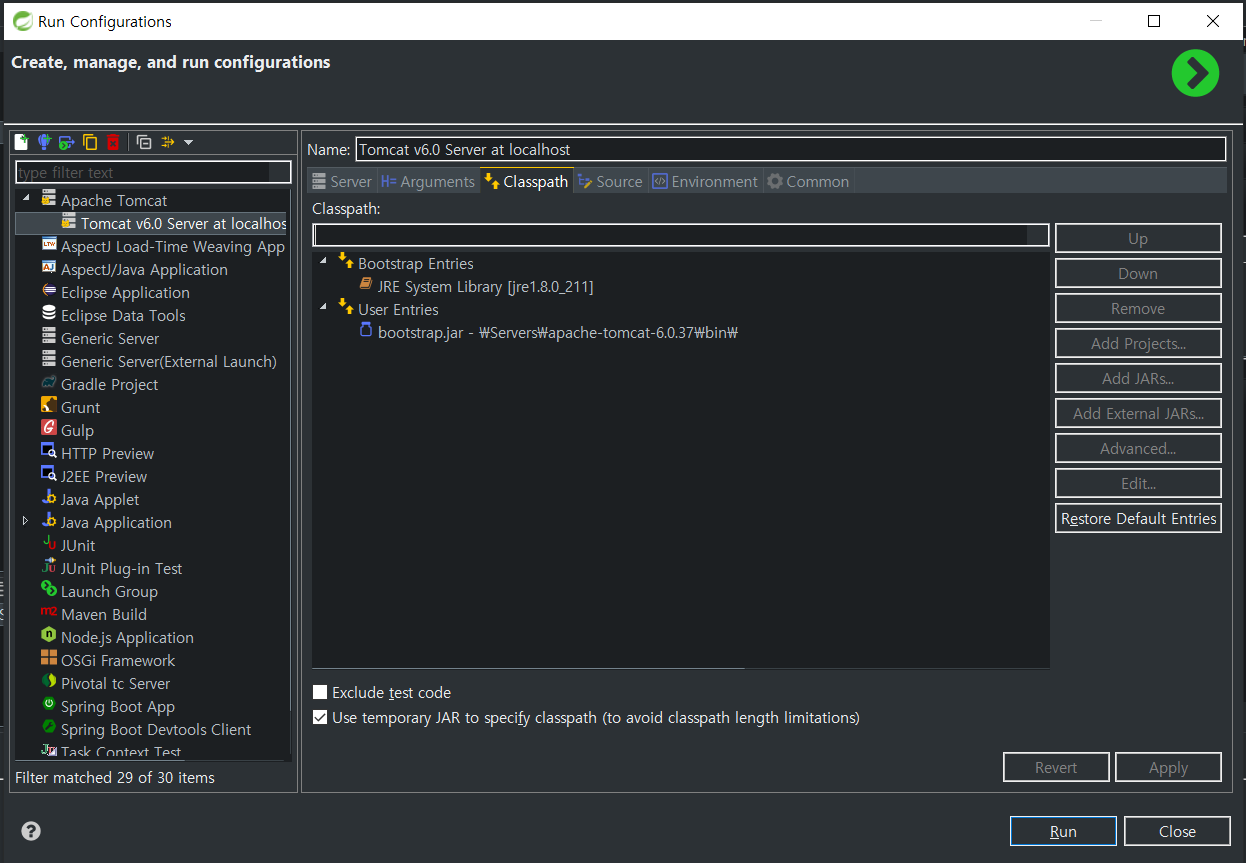Click the classpath filter text field
The height and width of the screenshot is (863, 1246).
[x=680, y=235]
